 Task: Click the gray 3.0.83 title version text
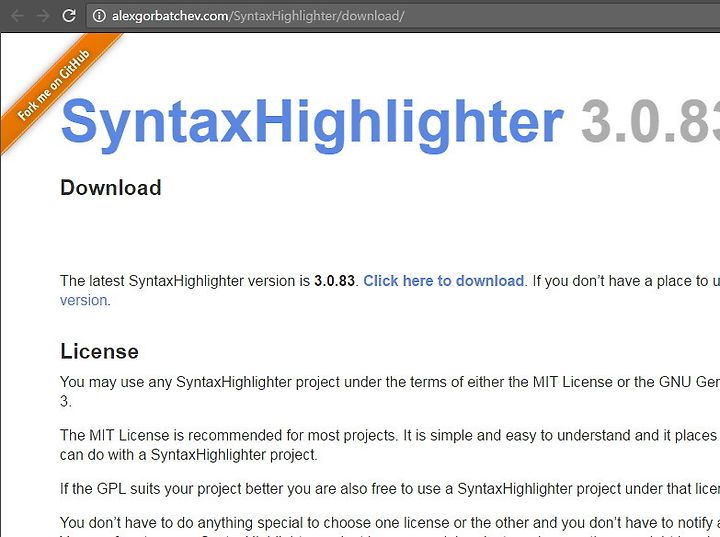coord(650,122)
